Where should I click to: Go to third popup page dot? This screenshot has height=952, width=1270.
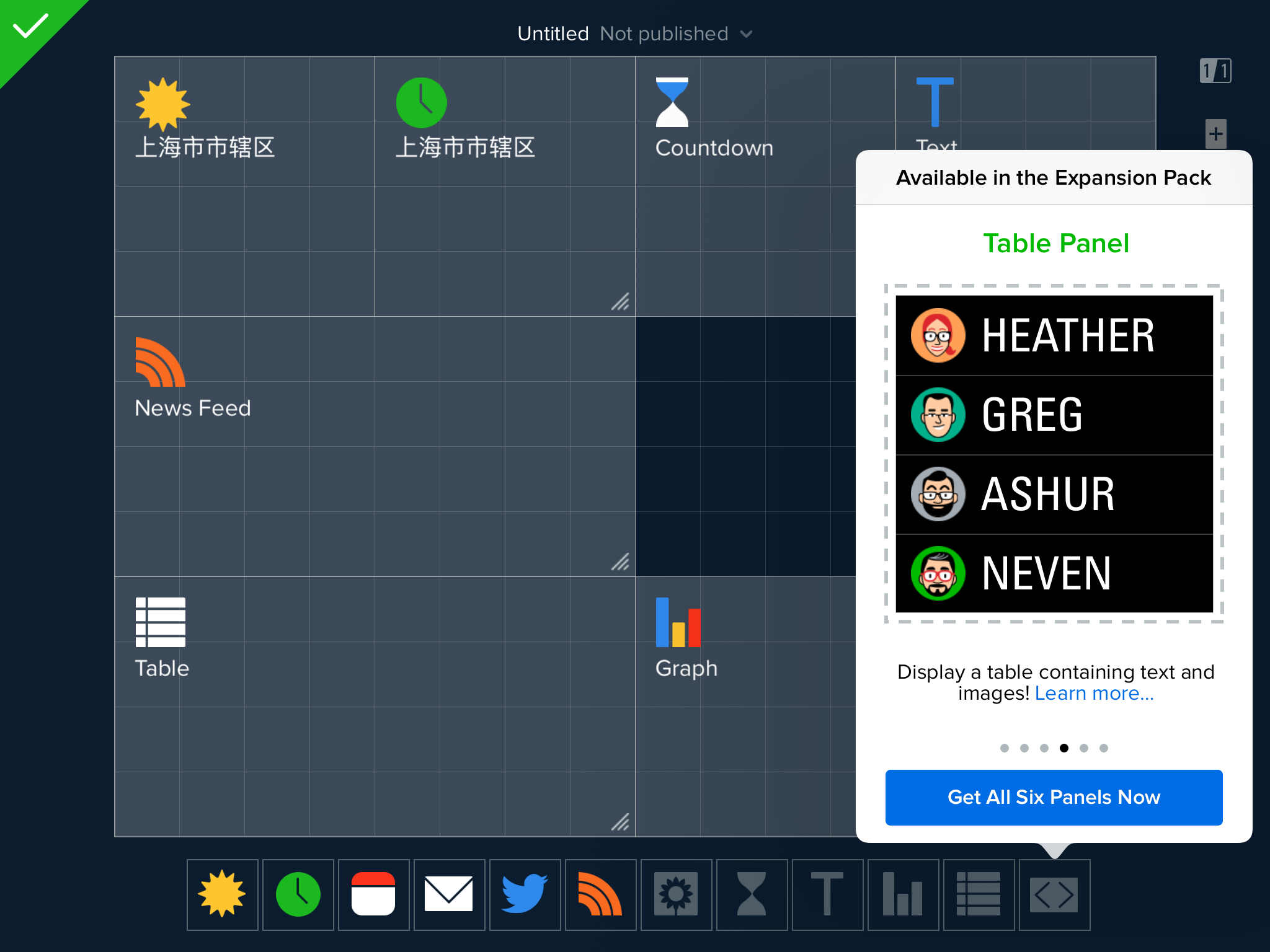[1044, 748]
